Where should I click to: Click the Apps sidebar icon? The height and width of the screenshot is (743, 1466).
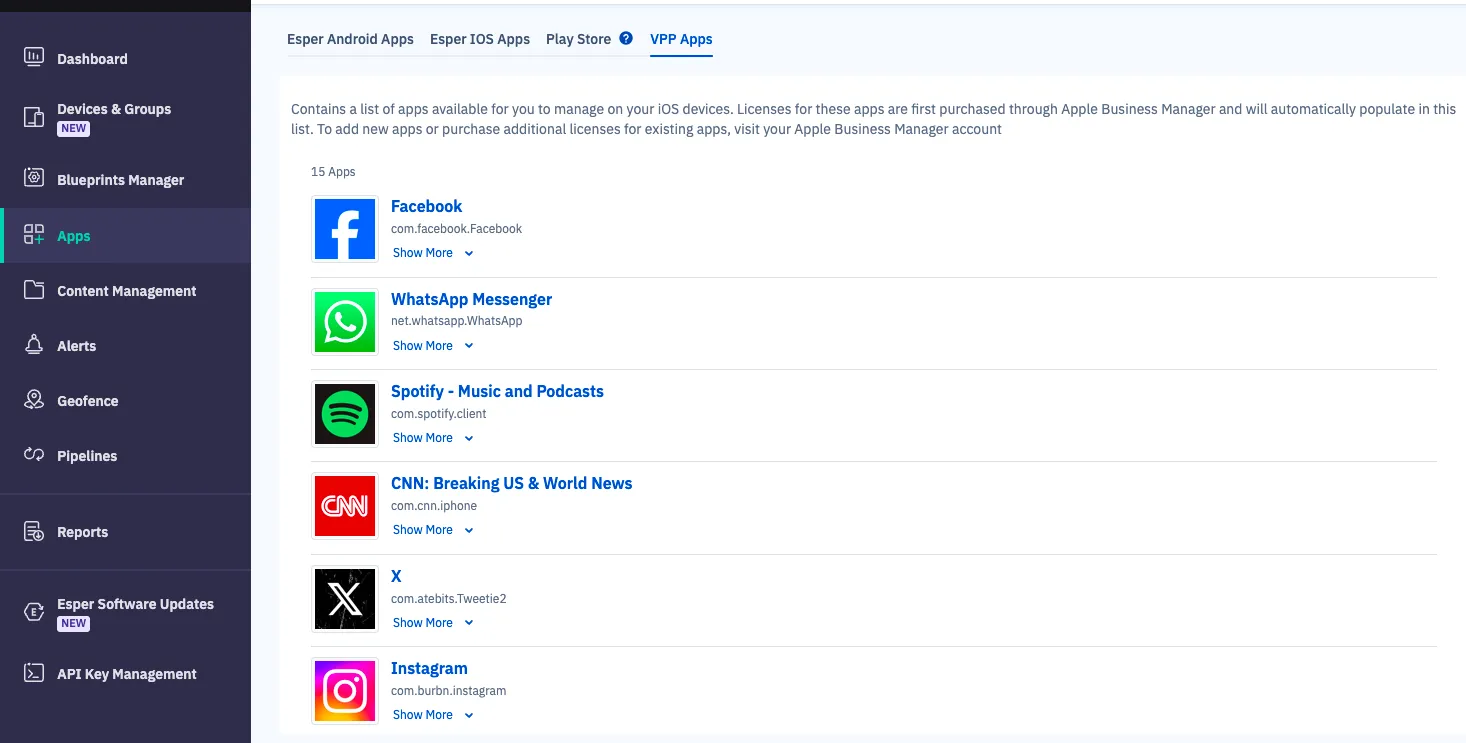[33, 235]
